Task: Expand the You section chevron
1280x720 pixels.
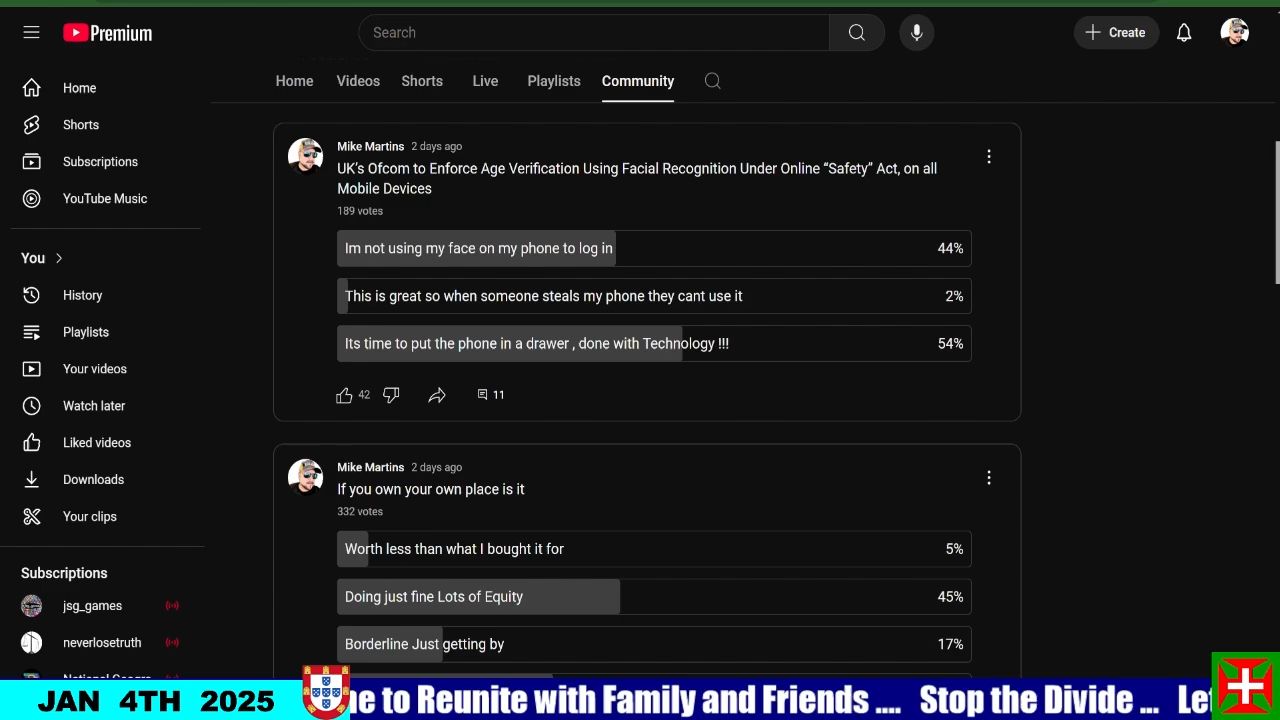Action: [59, 258]
